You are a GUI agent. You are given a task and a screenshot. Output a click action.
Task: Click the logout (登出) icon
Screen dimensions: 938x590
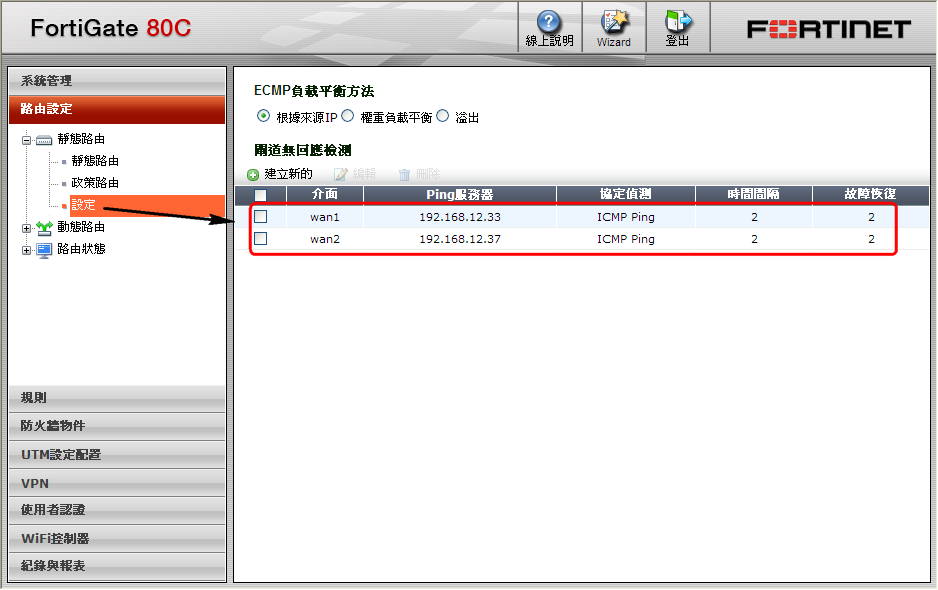678,22
